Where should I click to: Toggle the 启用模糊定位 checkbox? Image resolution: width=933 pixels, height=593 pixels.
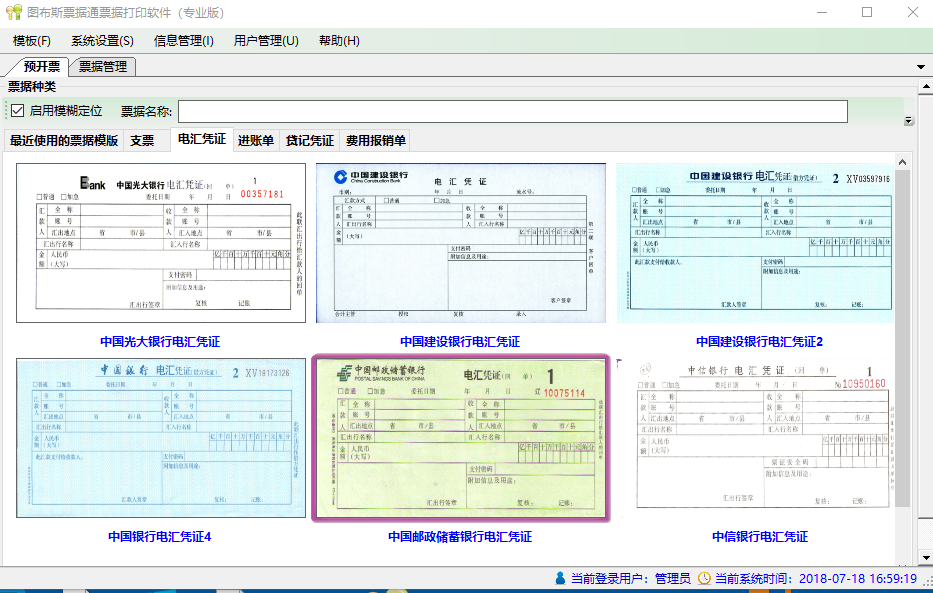[17, 111]
